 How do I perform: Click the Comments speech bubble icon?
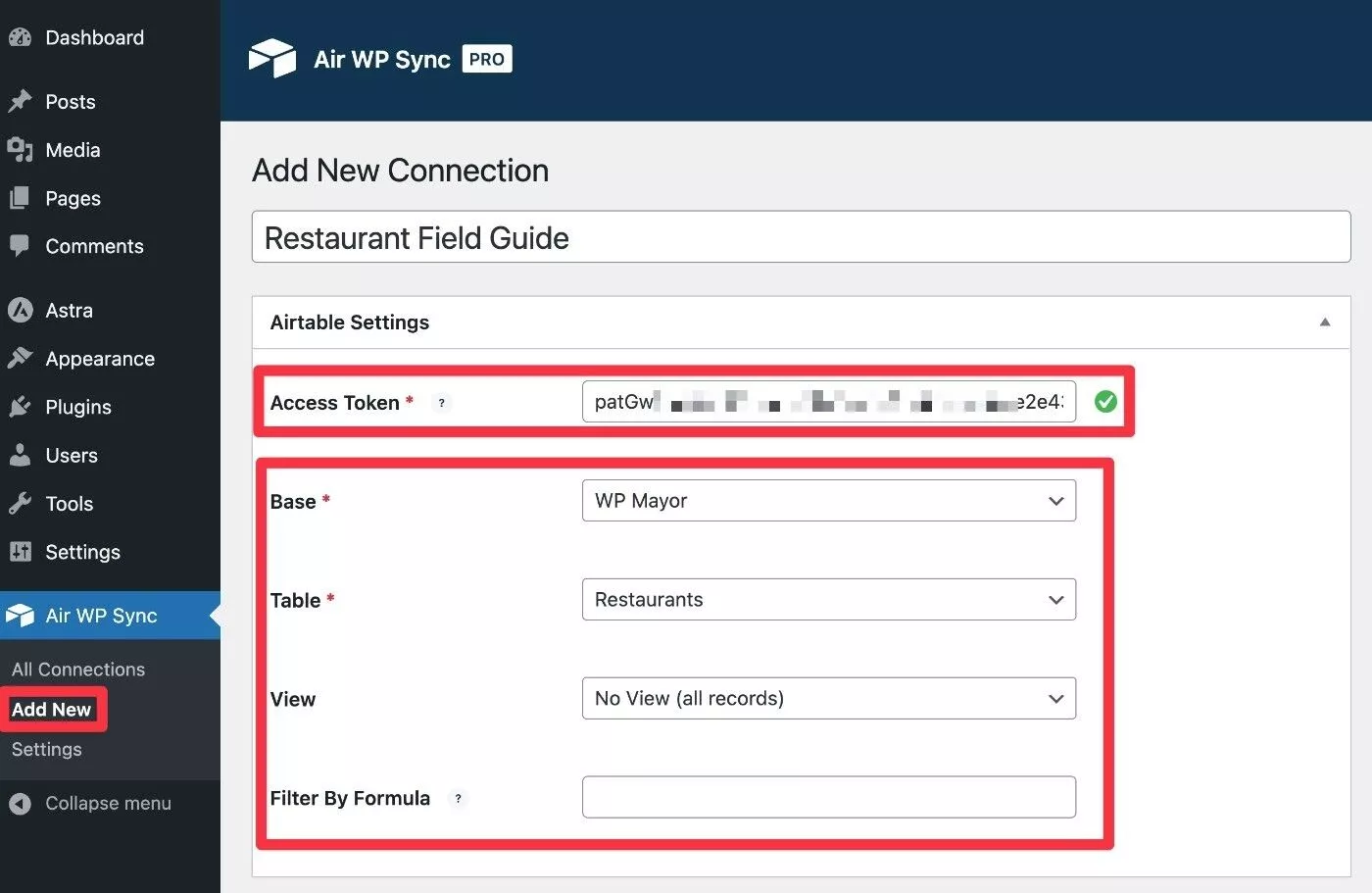(x=20, y=246)
